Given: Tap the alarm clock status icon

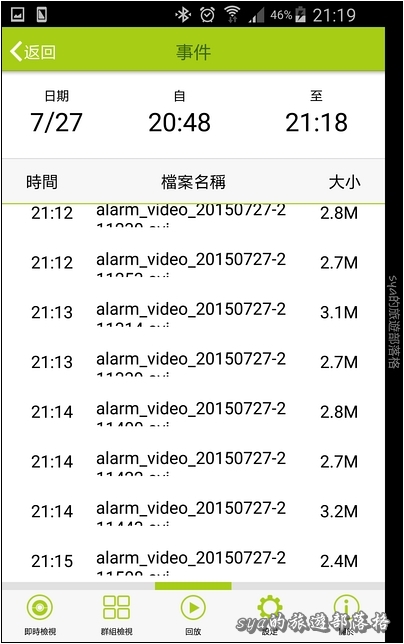Looking at the screenshot, I should click(x=207, y=15).
